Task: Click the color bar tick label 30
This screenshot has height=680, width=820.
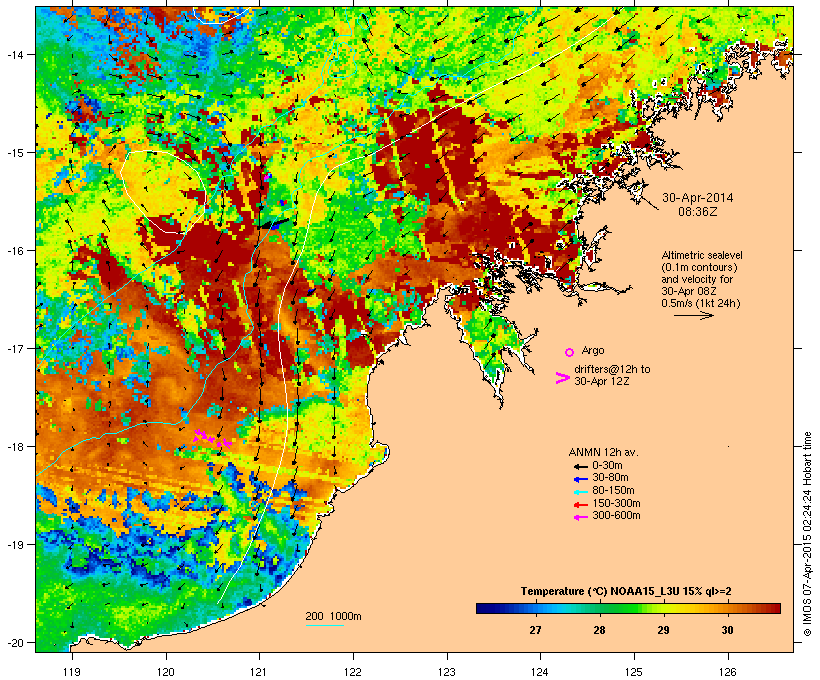Action: click(x=727, y=630)
